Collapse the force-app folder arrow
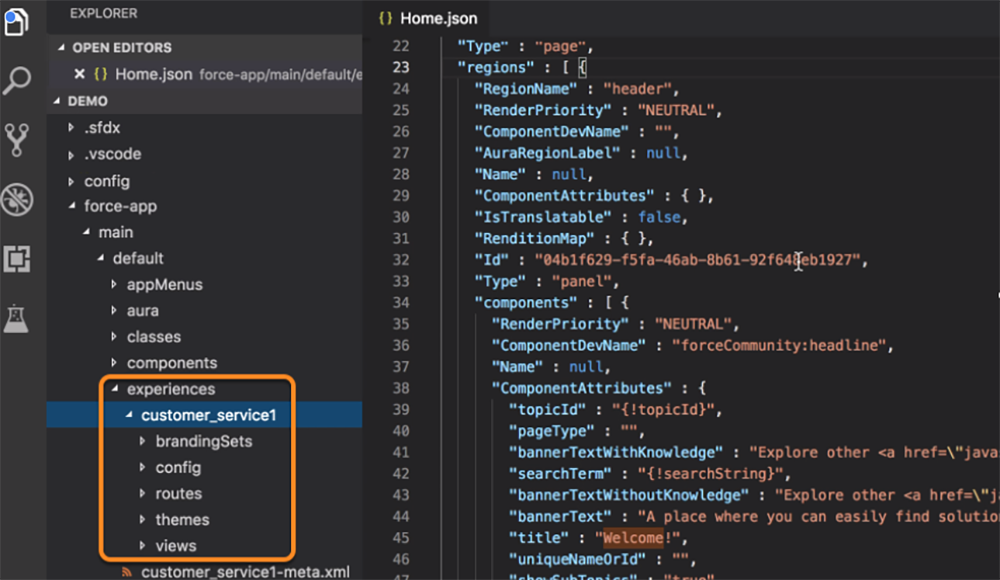The width and height of the screenshot is (1000, 580). (71, 206)
